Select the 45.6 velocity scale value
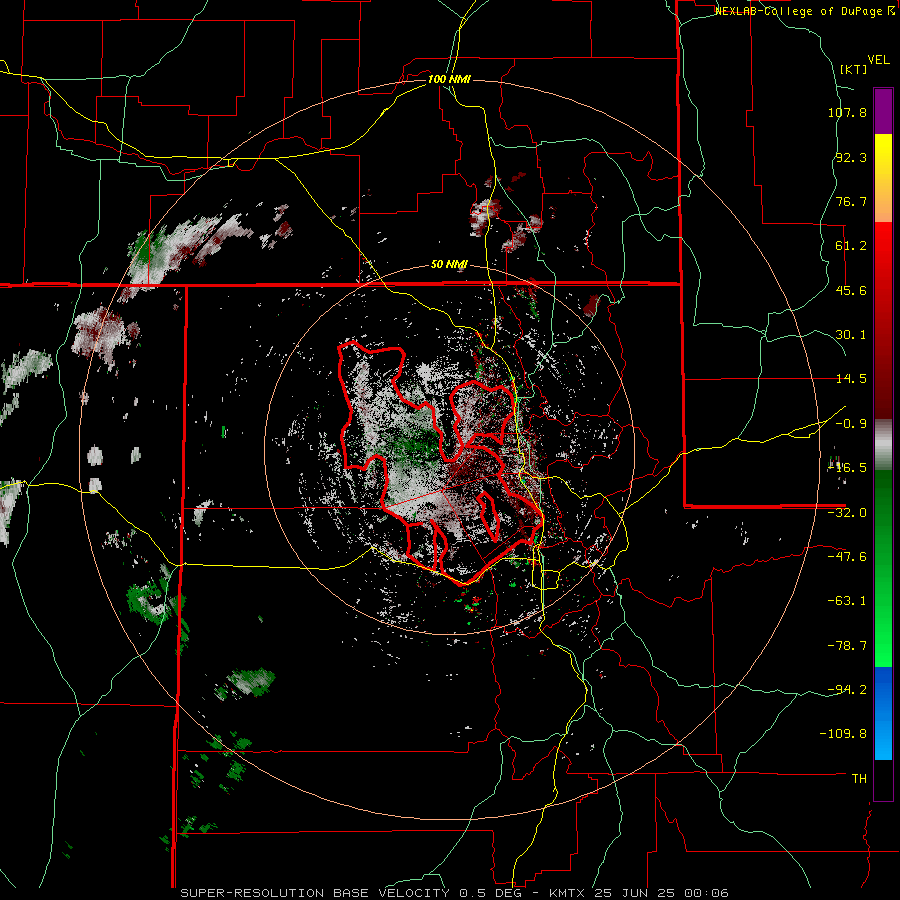The image size is (900, 900). [851, 290]
